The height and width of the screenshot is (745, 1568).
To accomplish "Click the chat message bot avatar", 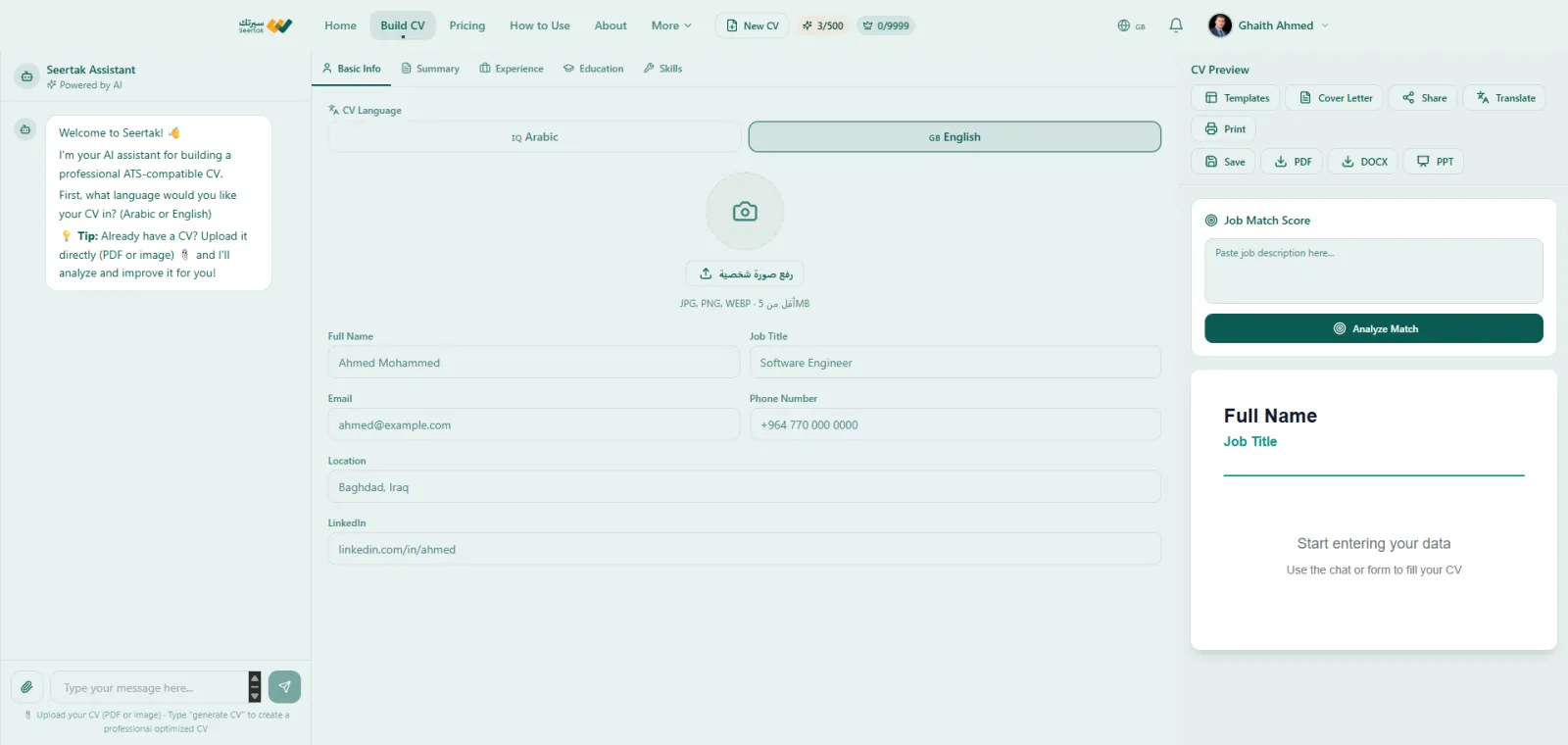I will (25, 129).
